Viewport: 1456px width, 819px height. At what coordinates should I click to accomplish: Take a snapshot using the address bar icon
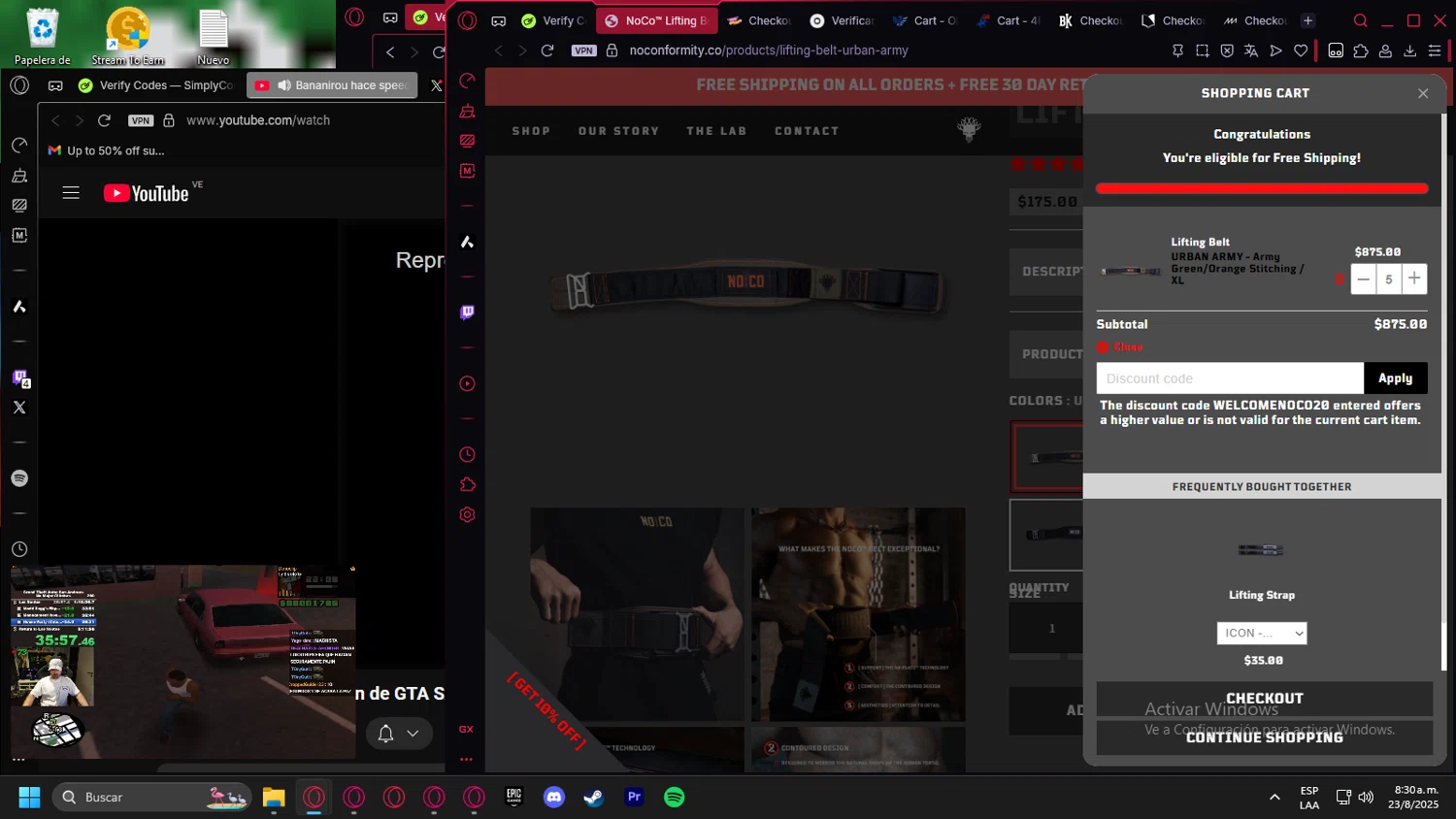(1203, 50)
